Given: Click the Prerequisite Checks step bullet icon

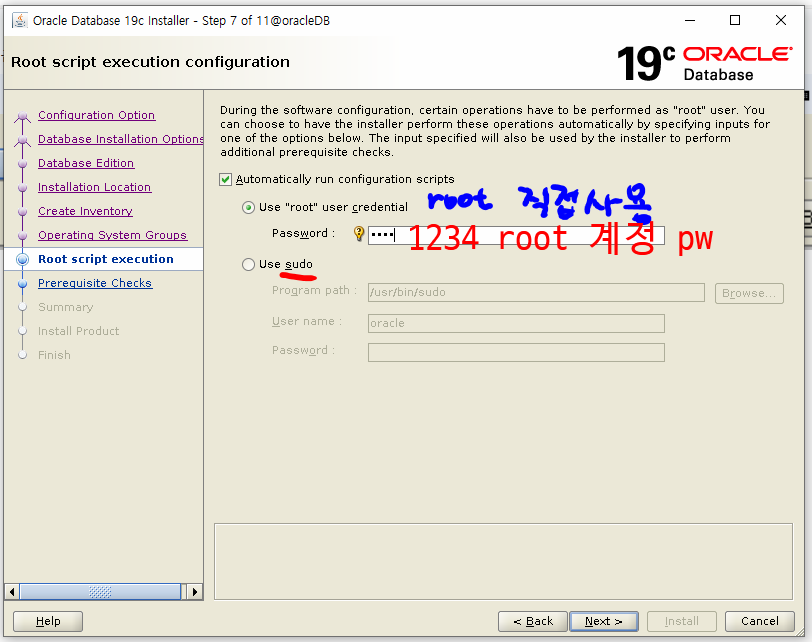Looking at the screenshot, I should pos(22,284).
